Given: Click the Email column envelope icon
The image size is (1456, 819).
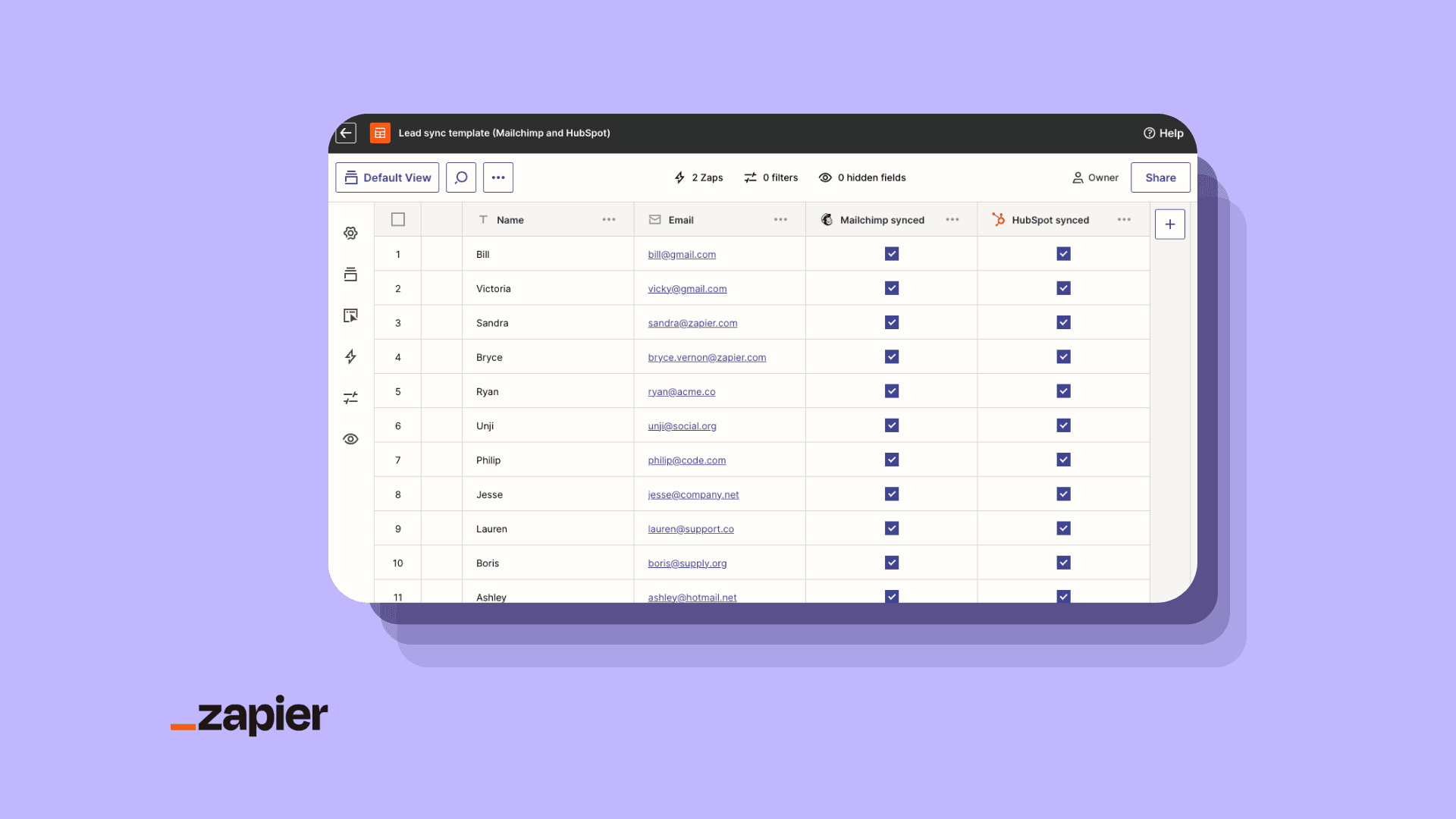Looking at the screenshot, I should click(654, 219).
